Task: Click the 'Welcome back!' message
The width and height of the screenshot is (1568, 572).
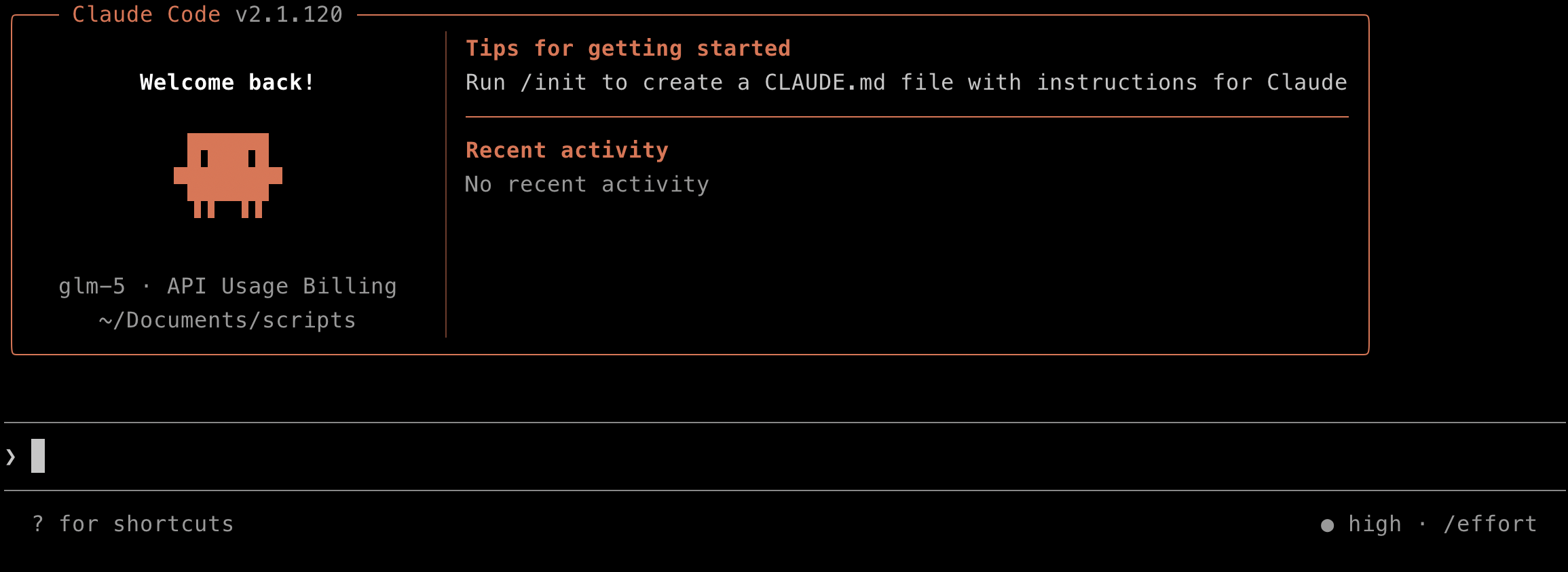Action: pyautogui.click(x=227, y=82)
